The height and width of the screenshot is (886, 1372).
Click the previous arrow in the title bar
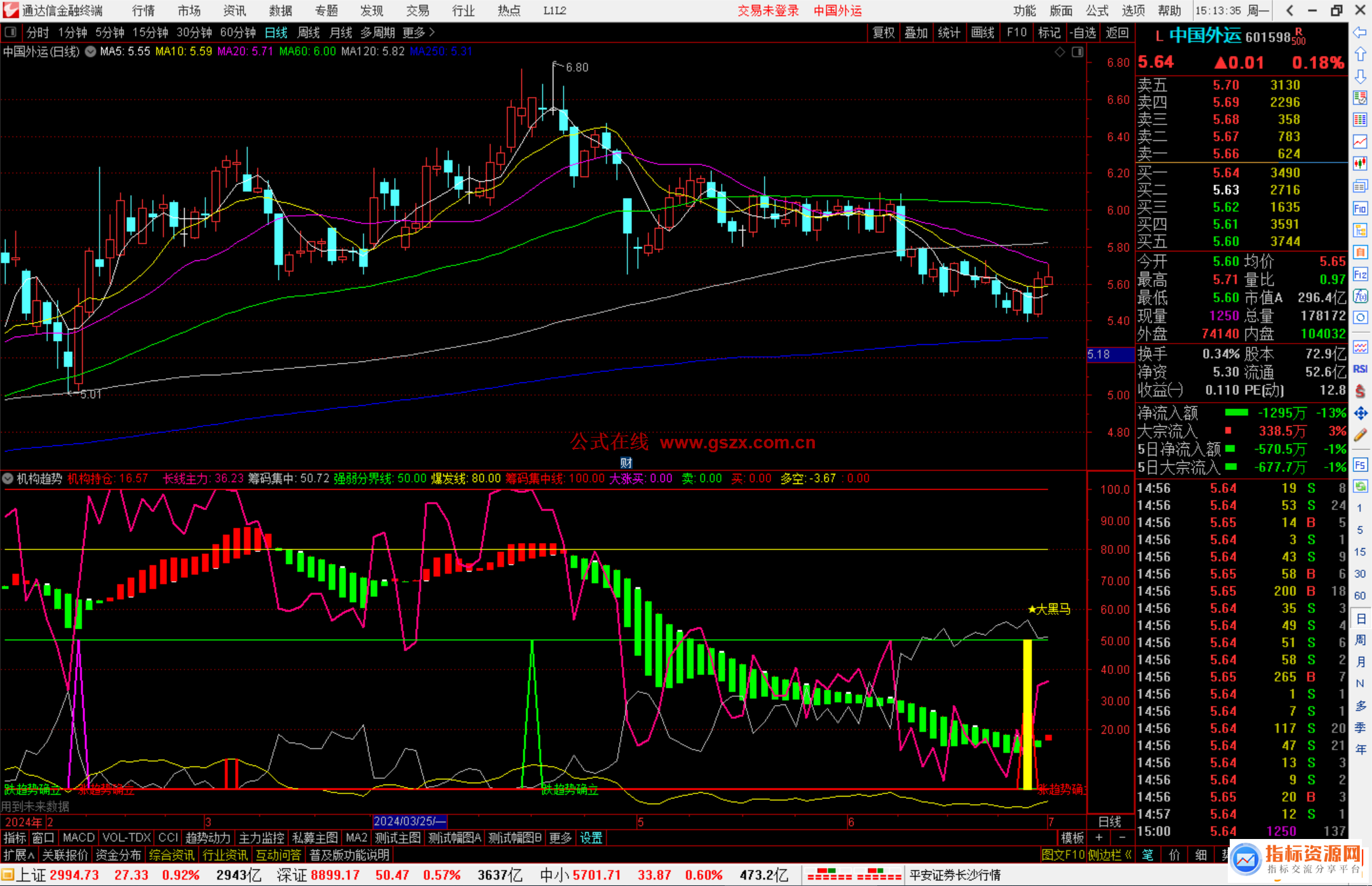[1289, 10]
